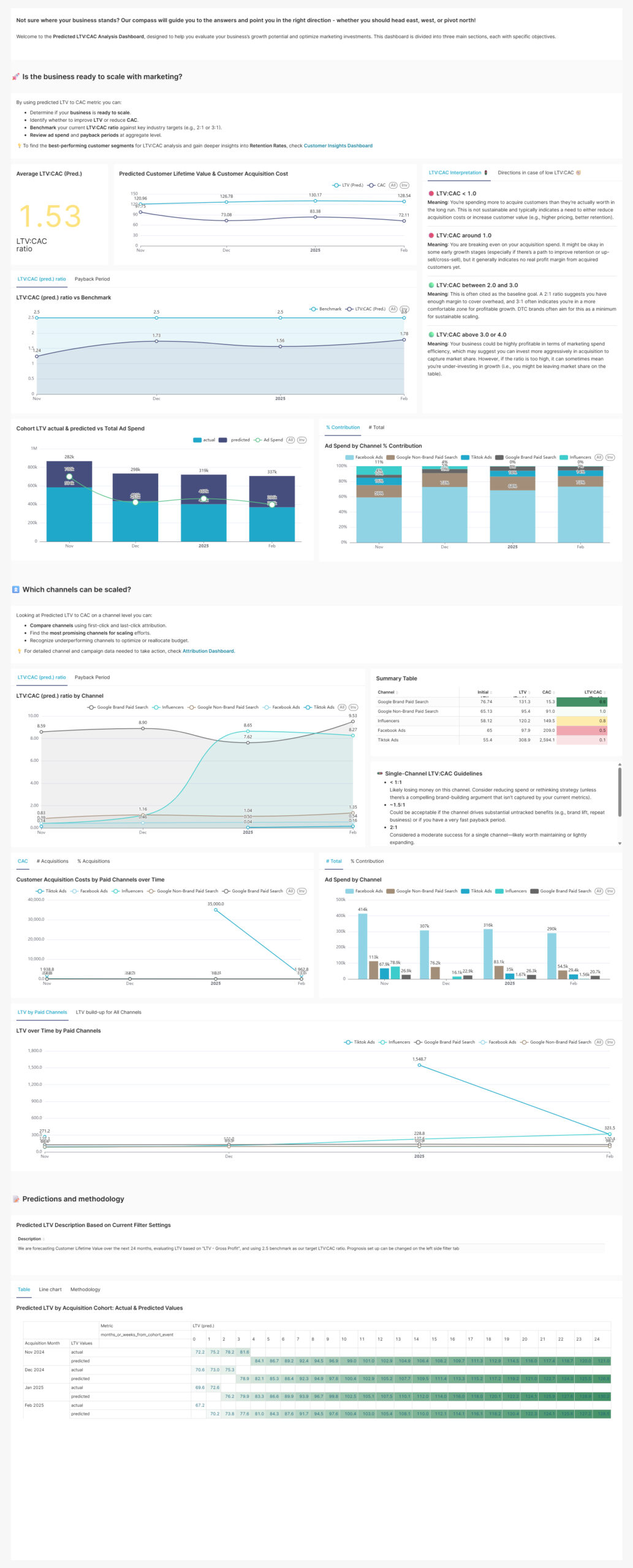Click the 2,594.1 CAC value in Summary Table

tap(547, 740)
